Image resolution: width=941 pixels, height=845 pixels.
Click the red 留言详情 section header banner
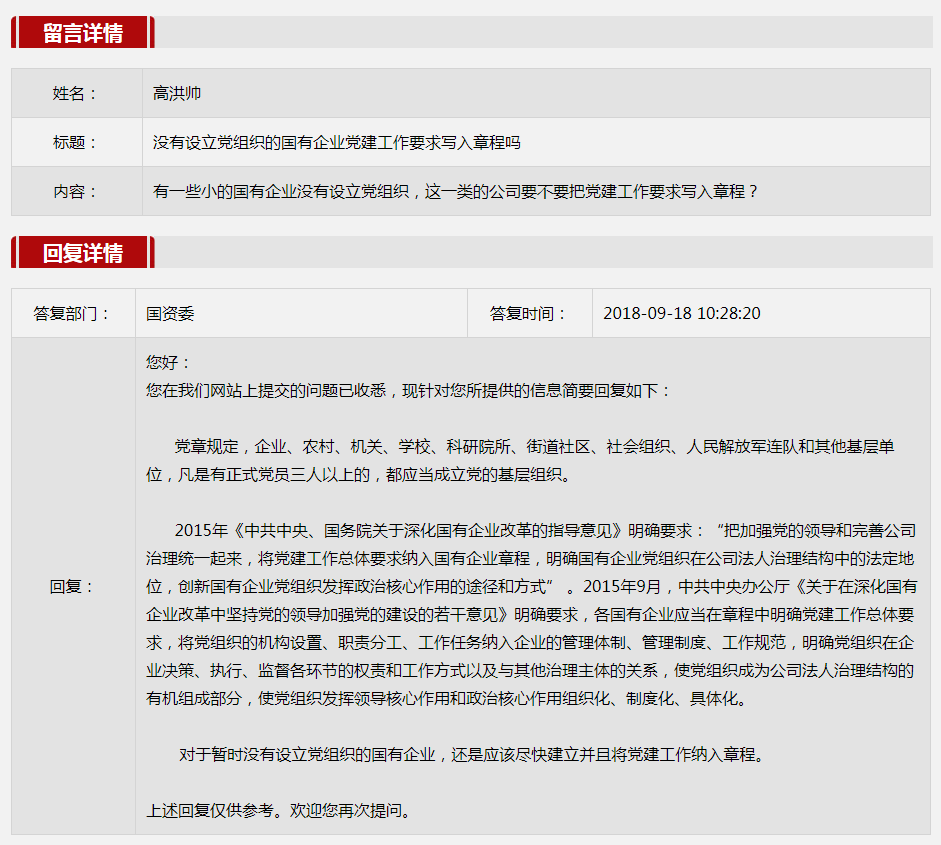pos(85,33)
